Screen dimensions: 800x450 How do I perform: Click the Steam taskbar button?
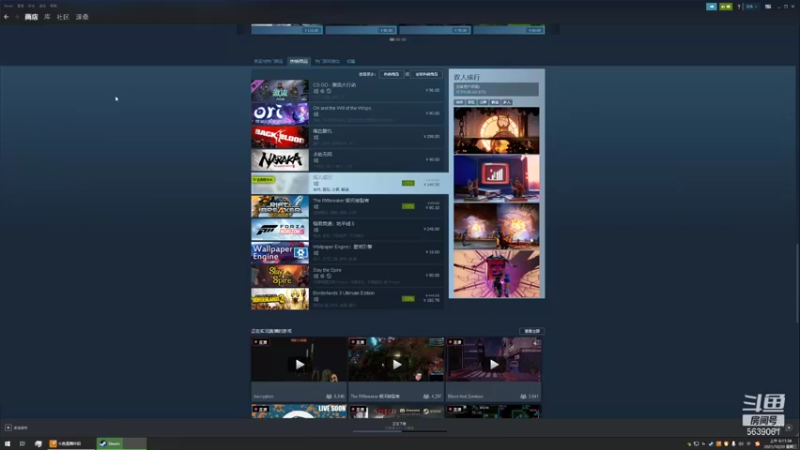(x=121, y=443)
